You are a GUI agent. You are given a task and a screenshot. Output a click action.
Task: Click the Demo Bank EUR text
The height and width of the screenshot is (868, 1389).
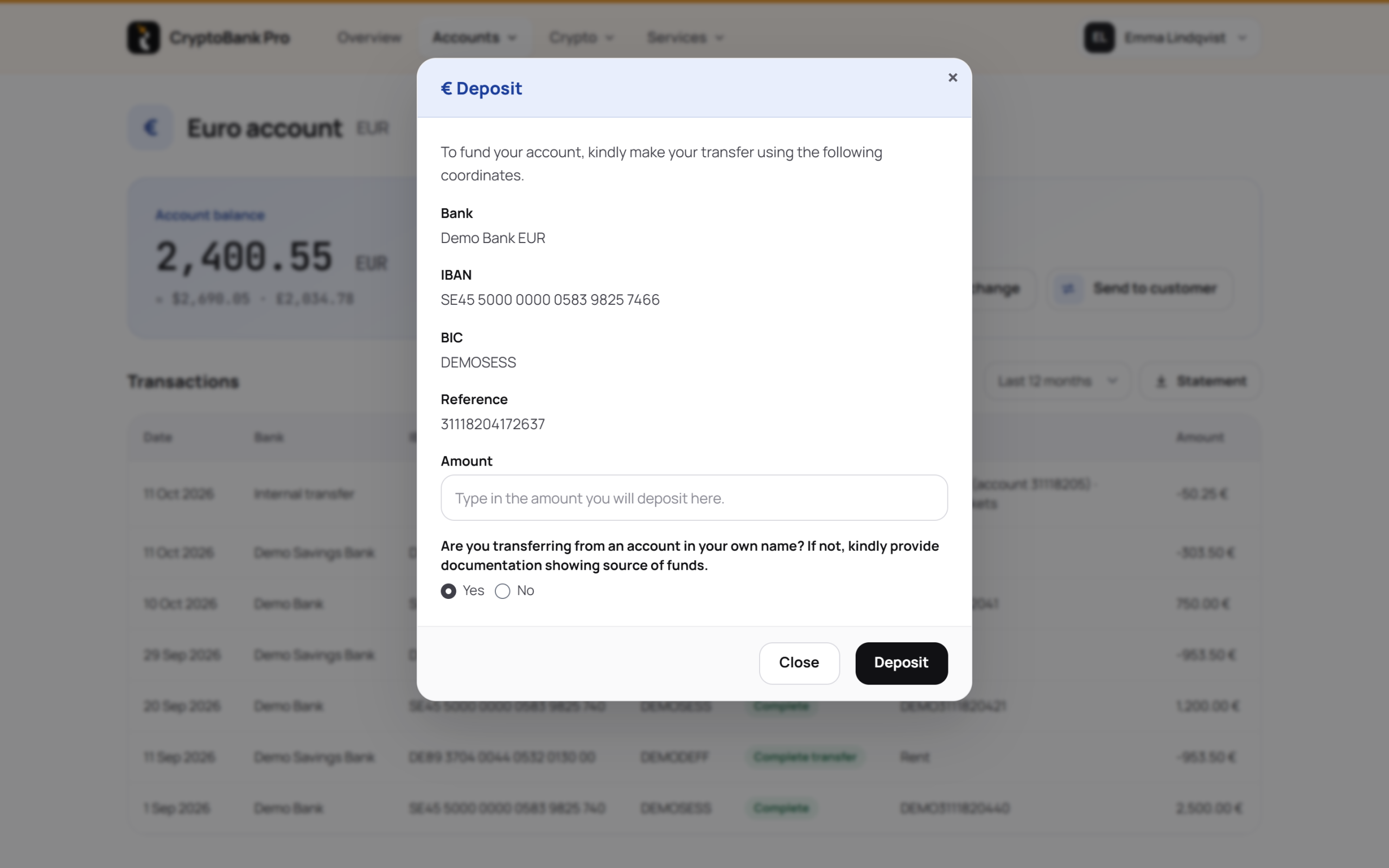coord(493,238)
